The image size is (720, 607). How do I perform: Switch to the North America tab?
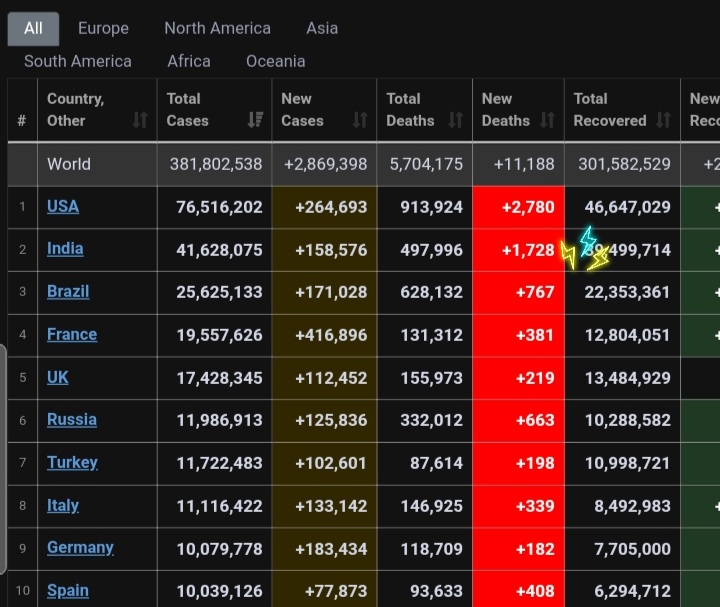(218, 28)
